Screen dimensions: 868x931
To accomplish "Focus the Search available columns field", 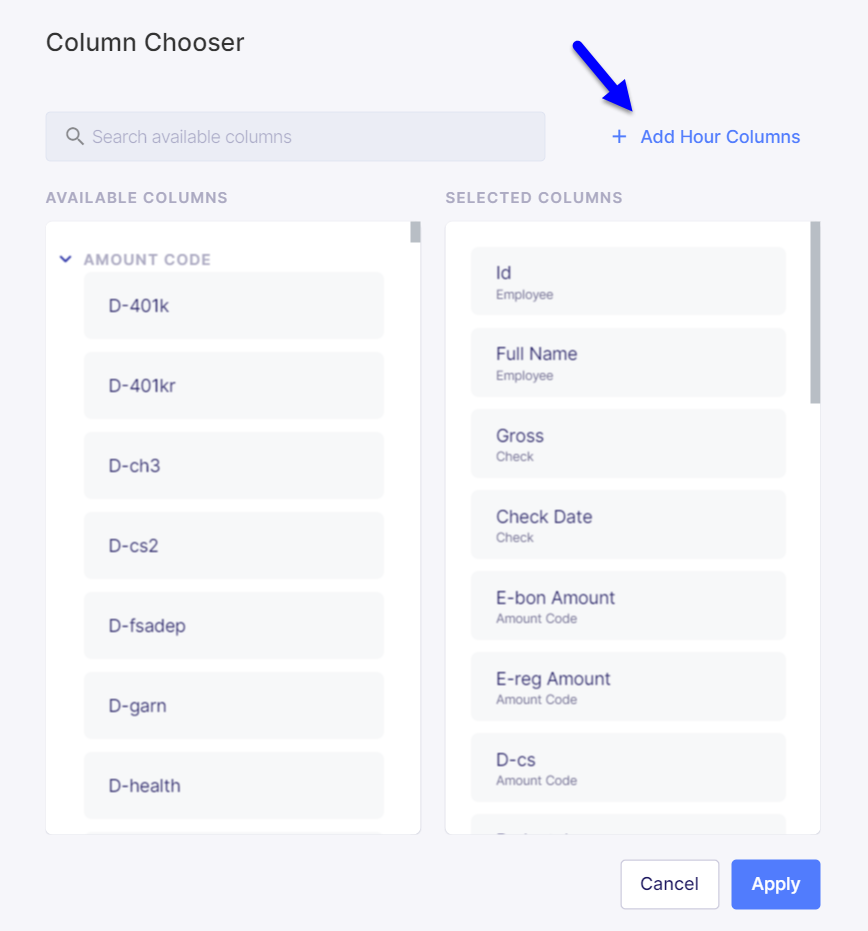I will pos(295,137).
